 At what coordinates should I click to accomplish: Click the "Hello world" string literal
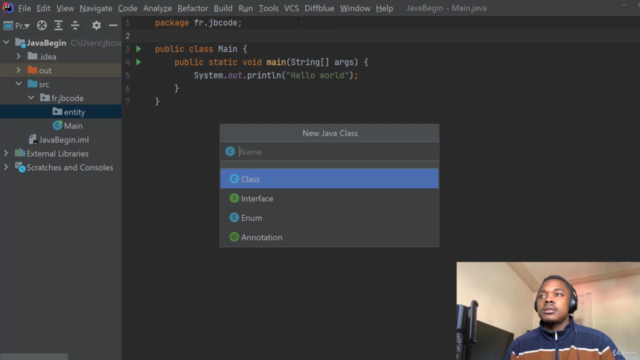point(317,76)
